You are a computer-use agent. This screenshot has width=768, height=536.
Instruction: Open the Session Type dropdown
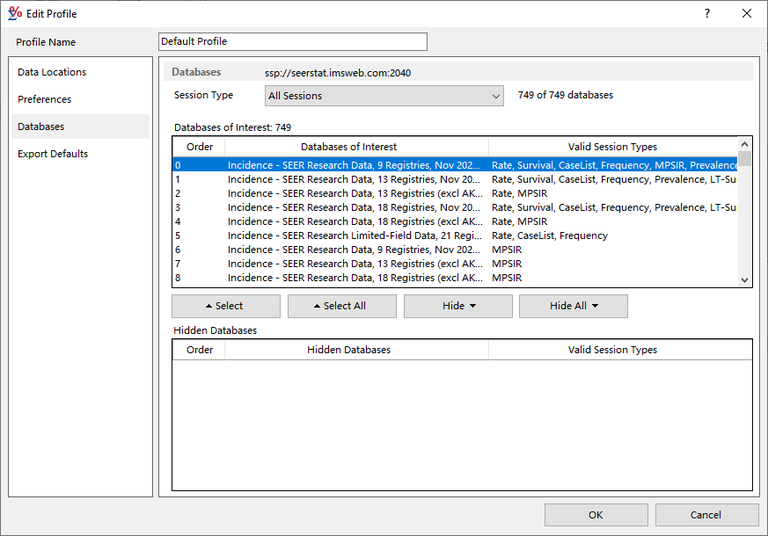384,96
